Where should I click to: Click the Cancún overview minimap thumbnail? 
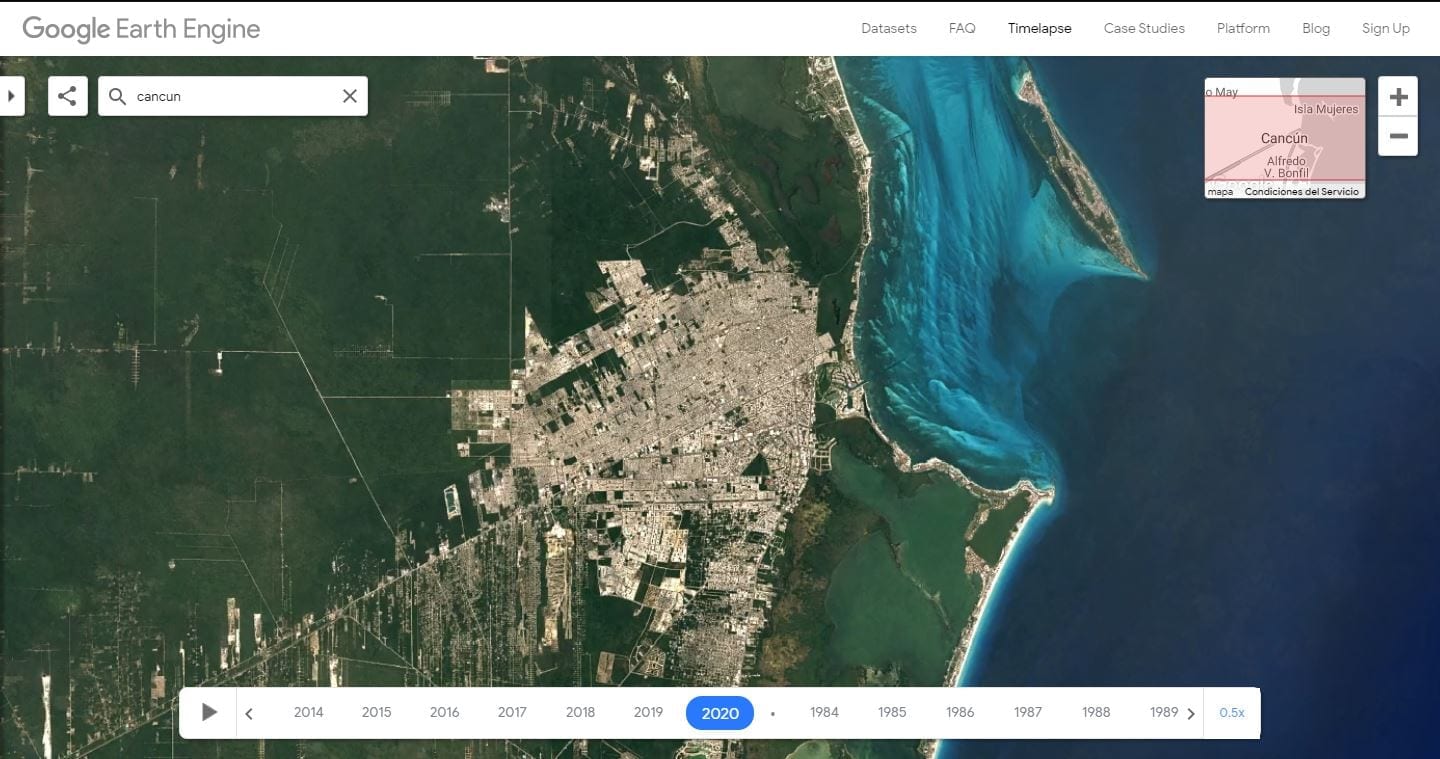[x=1284, y=138]
